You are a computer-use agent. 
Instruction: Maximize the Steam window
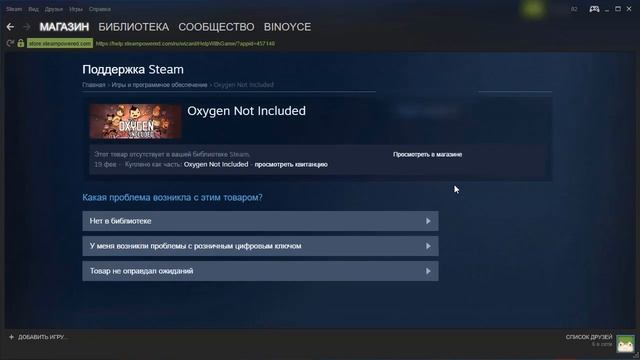click(x=618, y=9)
